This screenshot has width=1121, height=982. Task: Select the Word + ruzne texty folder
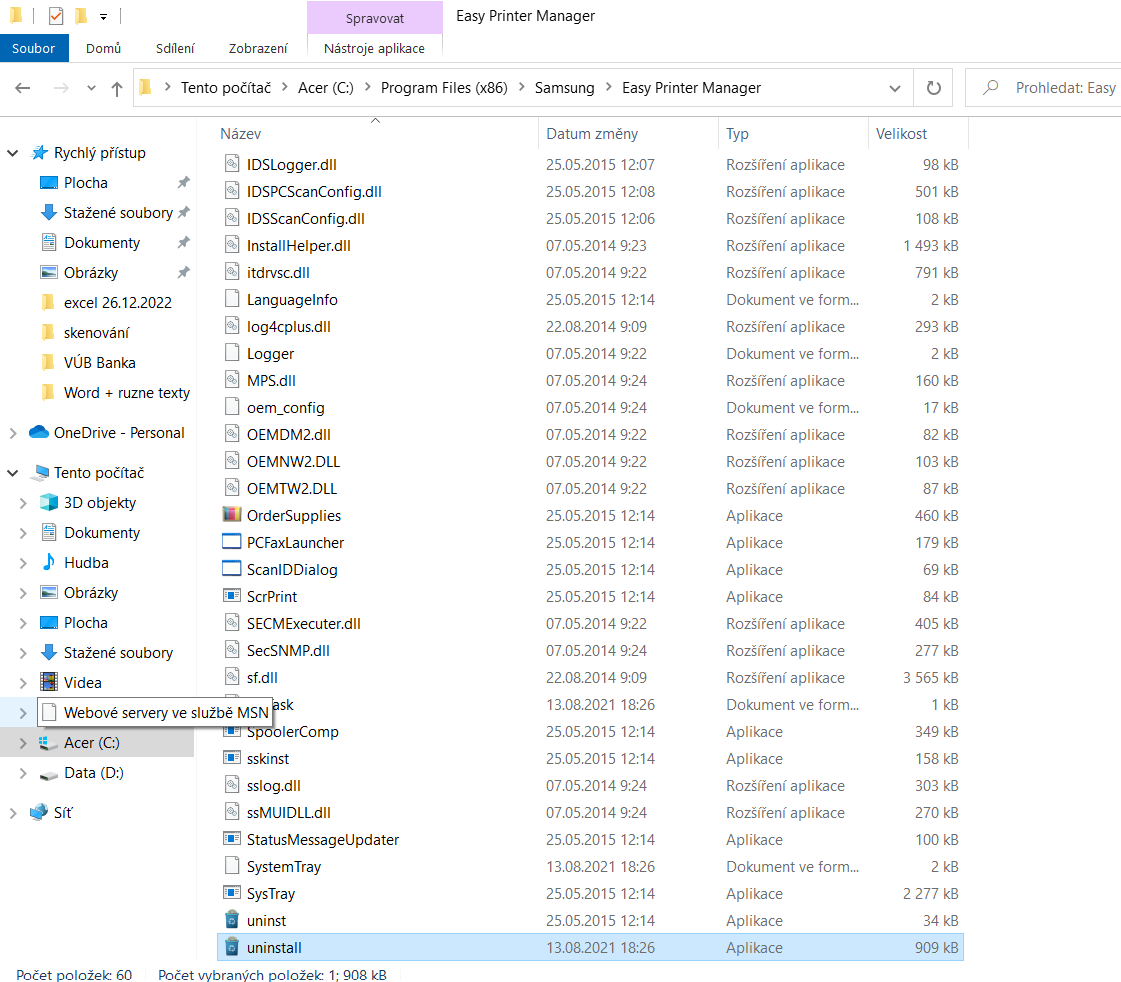point(127,392)
